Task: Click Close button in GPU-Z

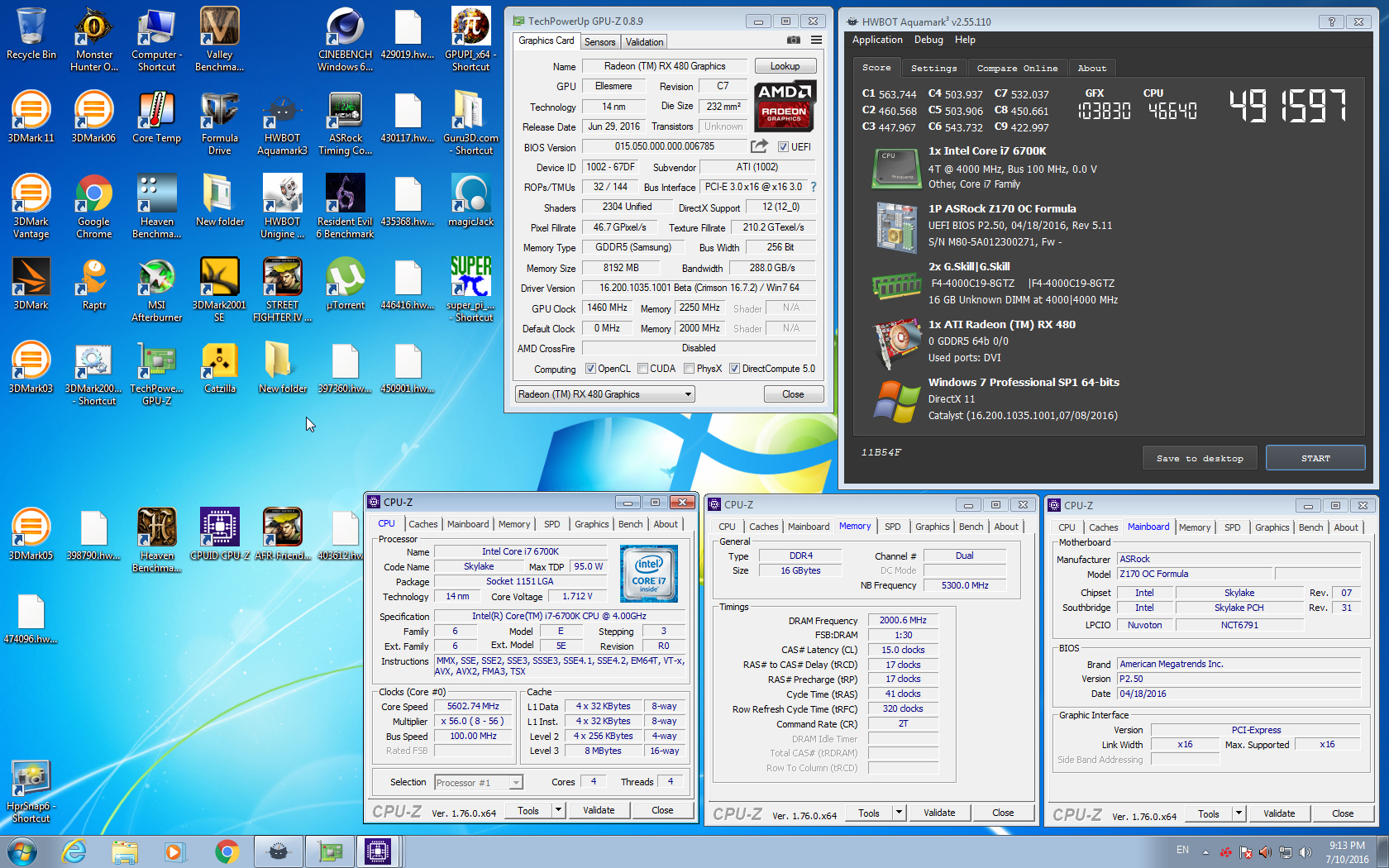Action: point(793,394)
